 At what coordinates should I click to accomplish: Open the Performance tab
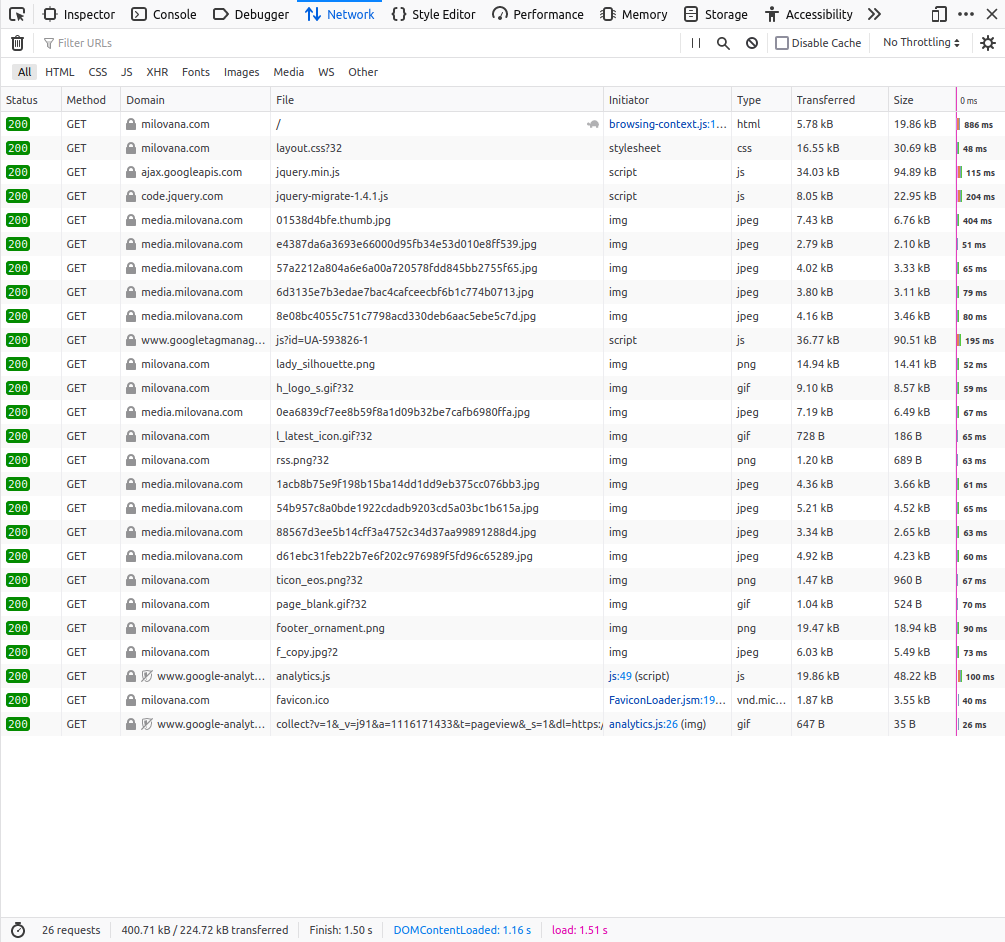click(x=538, y=14)
